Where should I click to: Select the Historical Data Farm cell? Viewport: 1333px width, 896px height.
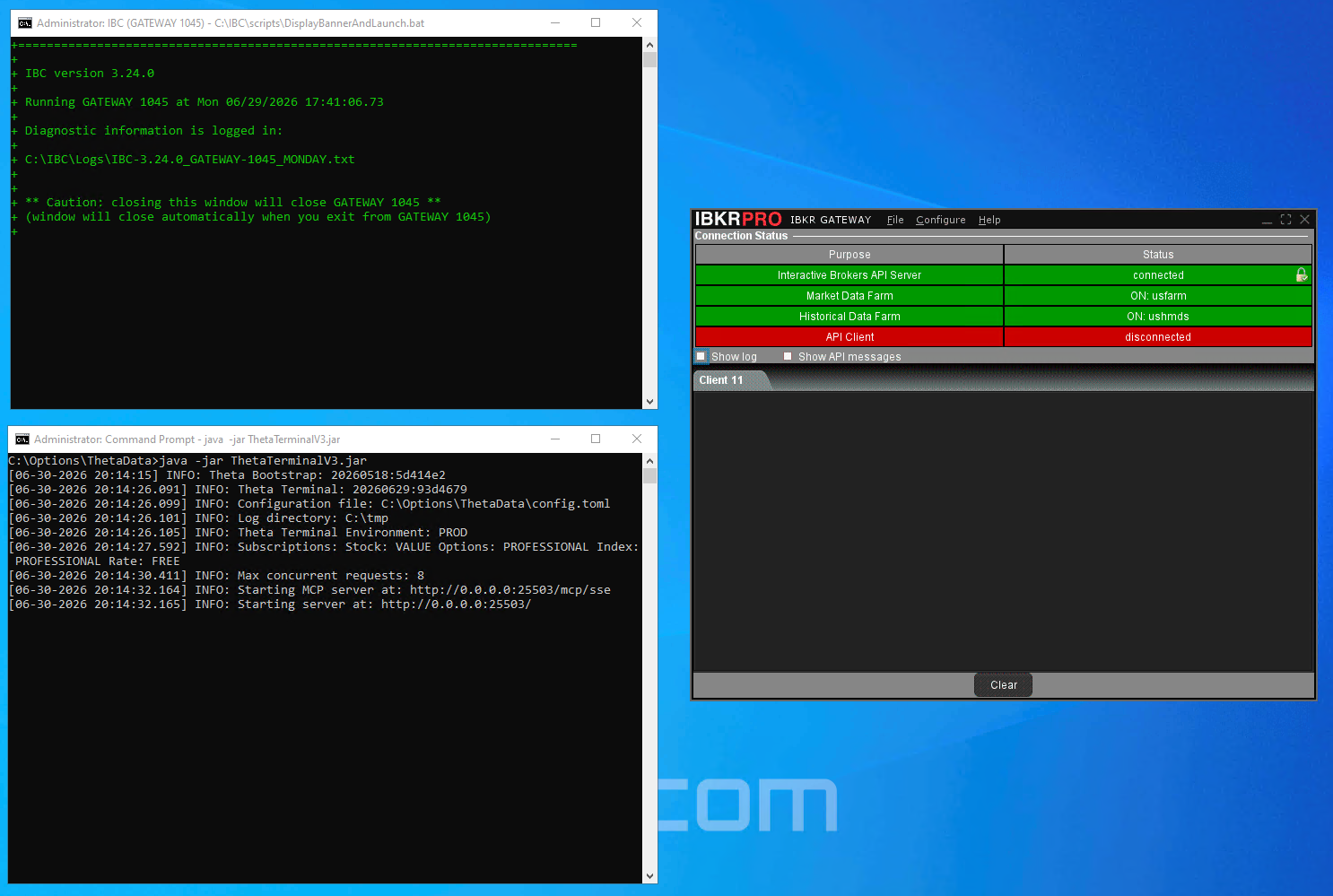click(x=849, y=317)
